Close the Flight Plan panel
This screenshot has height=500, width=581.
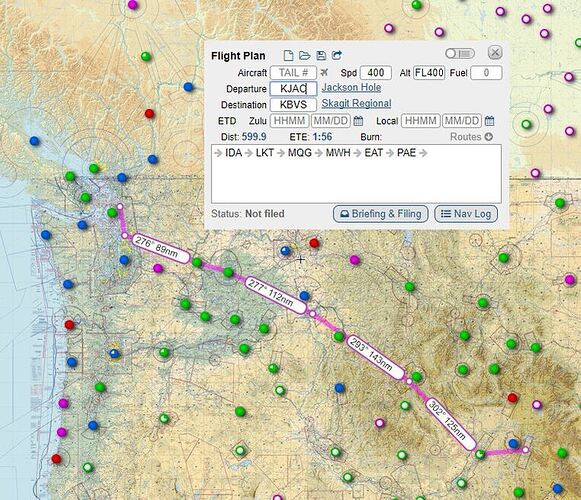point(495,52)
